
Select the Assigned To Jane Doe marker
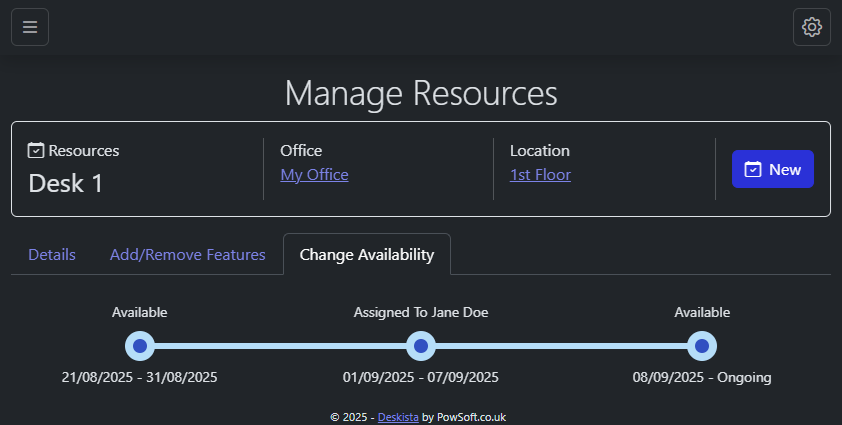[421, 346]
